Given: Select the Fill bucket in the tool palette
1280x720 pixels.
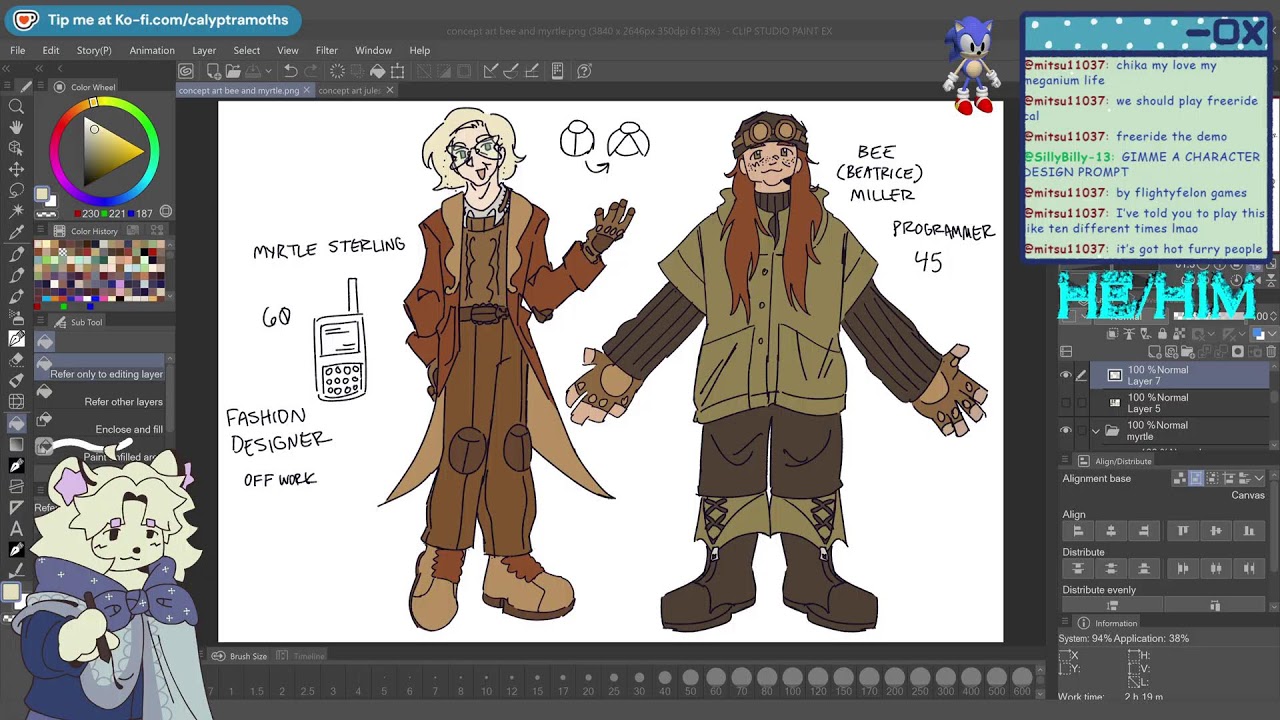Looking at the screenshot, I should (16, 422).
